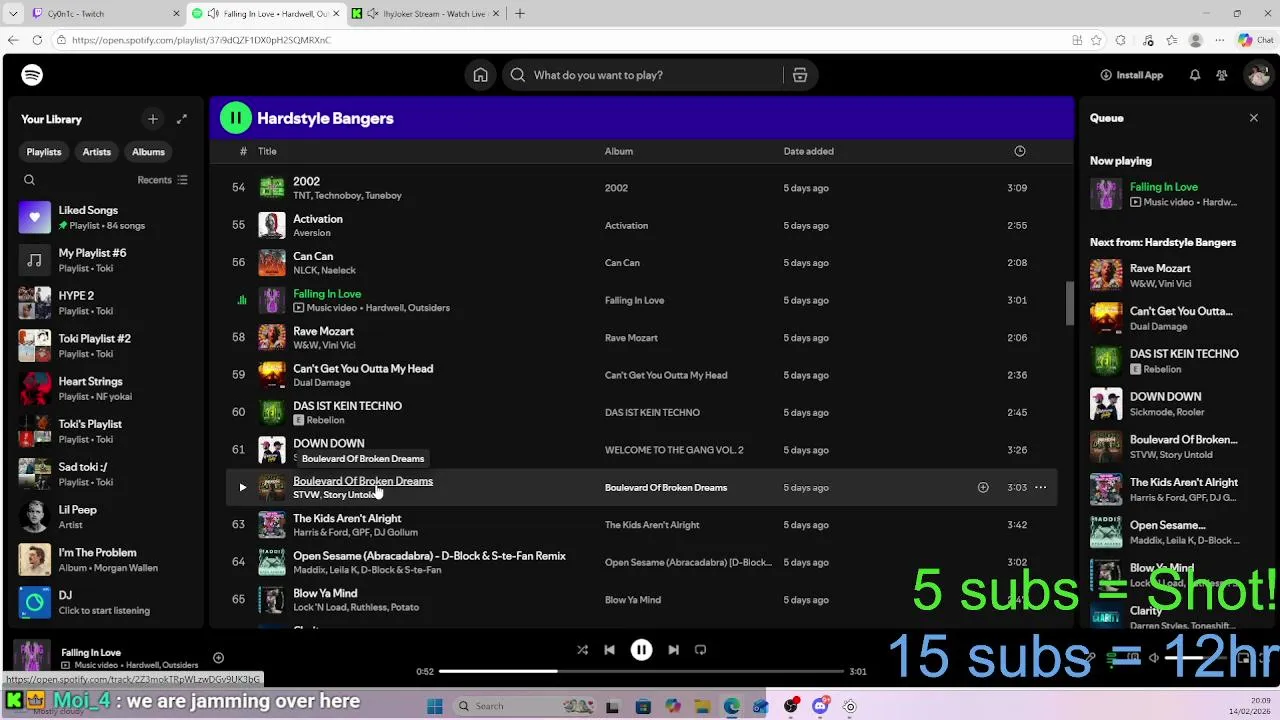The height and width of the screenshot is (720, 1280).
Task: Open My Playlist #6
Action: [107, 260]
